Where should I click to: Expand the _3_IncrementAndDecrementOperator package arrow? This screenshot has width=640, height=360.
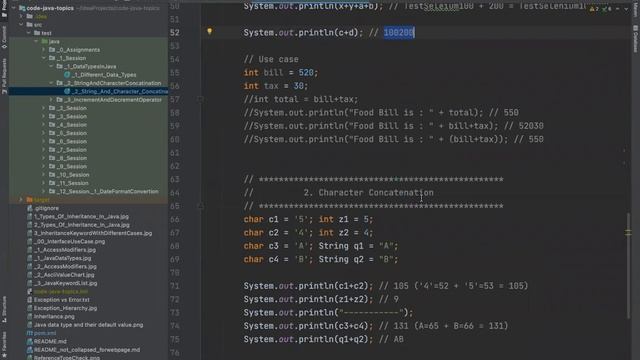click(51, 100)
